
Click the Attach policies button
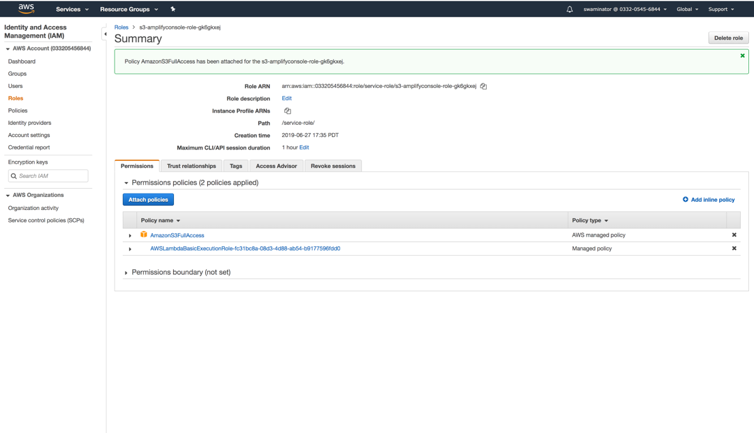pos(148,200)
